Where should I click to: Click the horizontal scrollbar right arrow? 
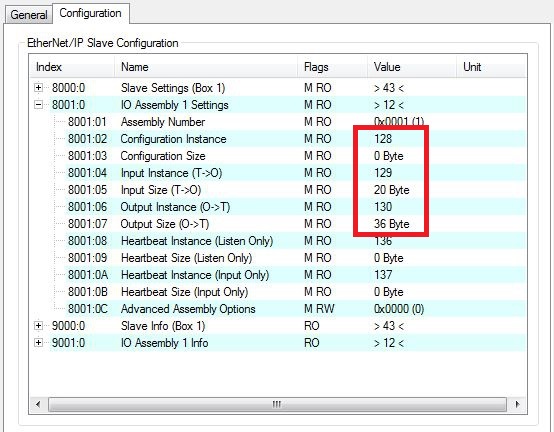pos(517,404)
